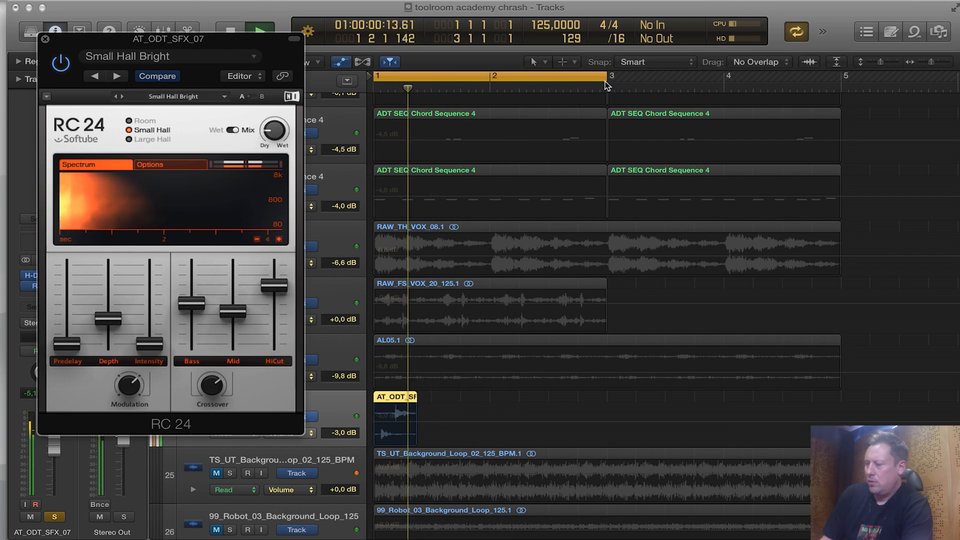Open the left-click pointer tool menu

538,62
